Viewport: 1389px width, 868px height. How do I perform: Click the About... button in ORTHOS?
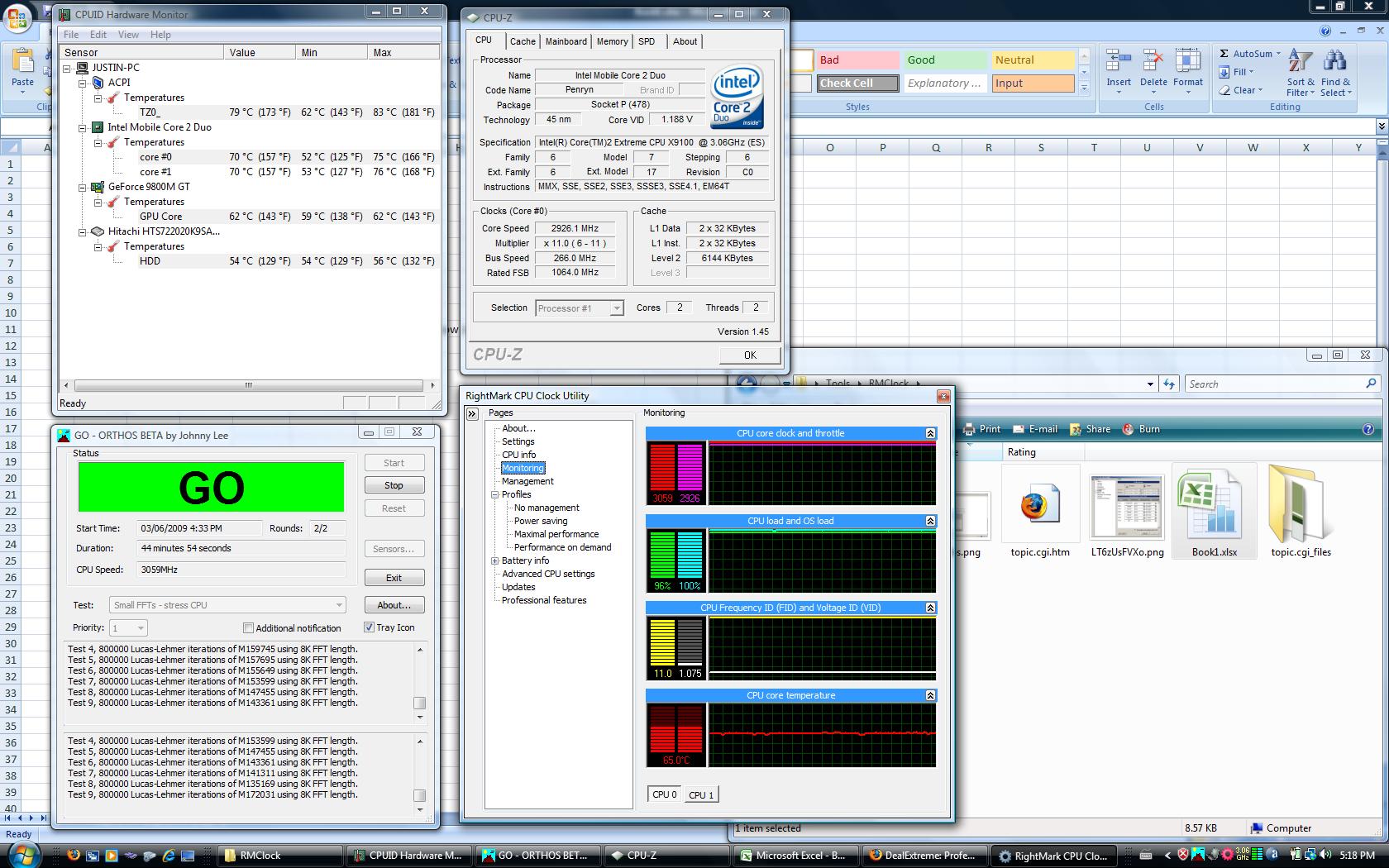tap(394, 605)
